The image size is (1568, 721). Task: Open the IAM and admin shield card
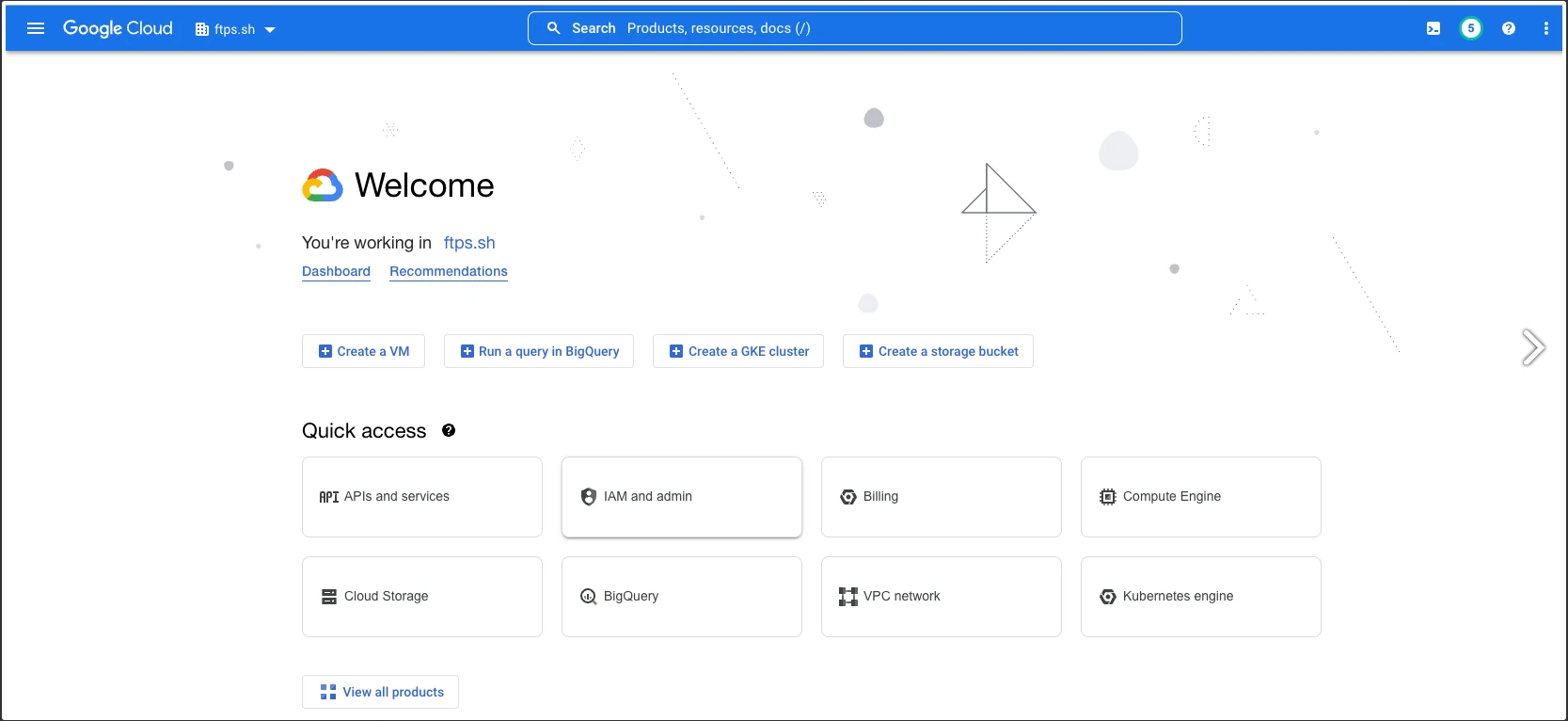[682, 497]
